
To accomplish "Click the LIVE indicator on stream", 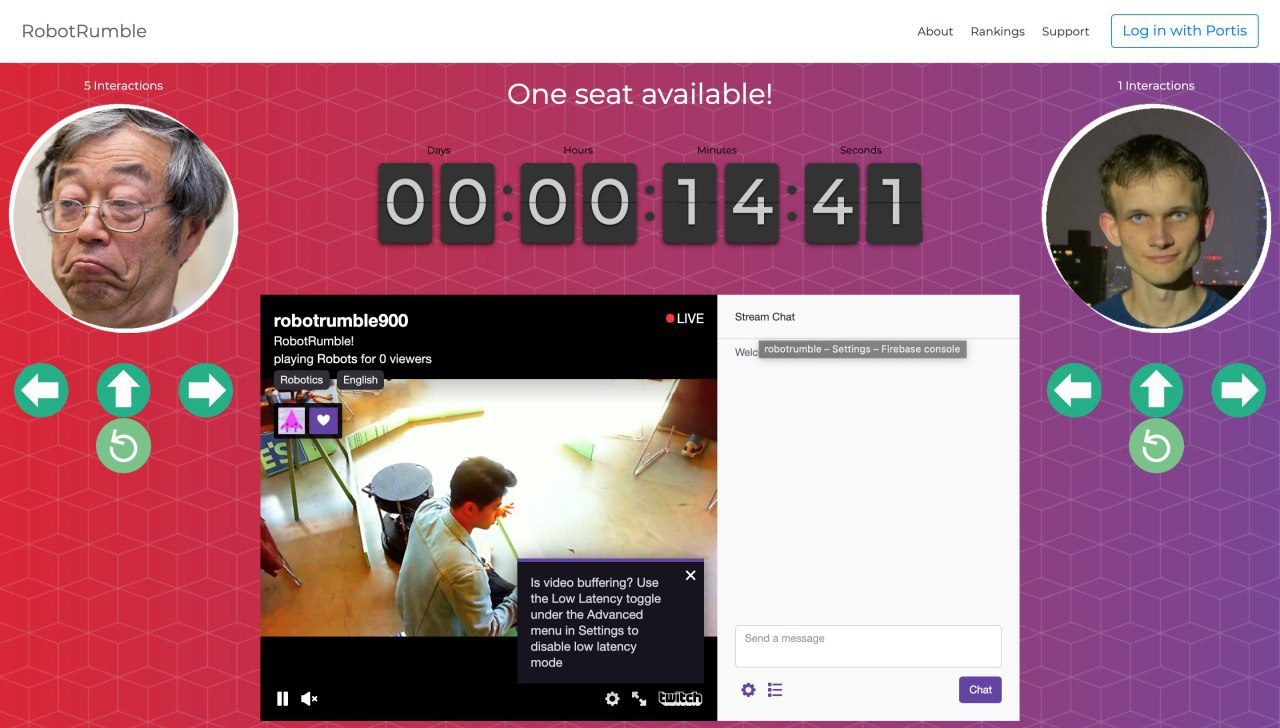I will (x=685, y=319).
